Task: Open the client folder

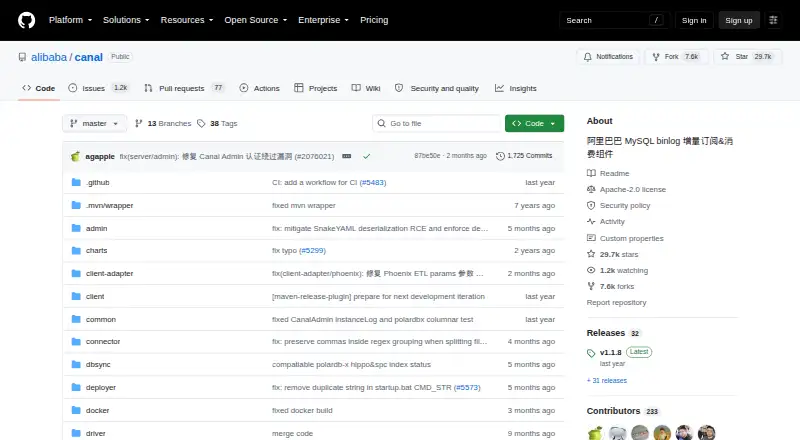Action: (95, 297)
